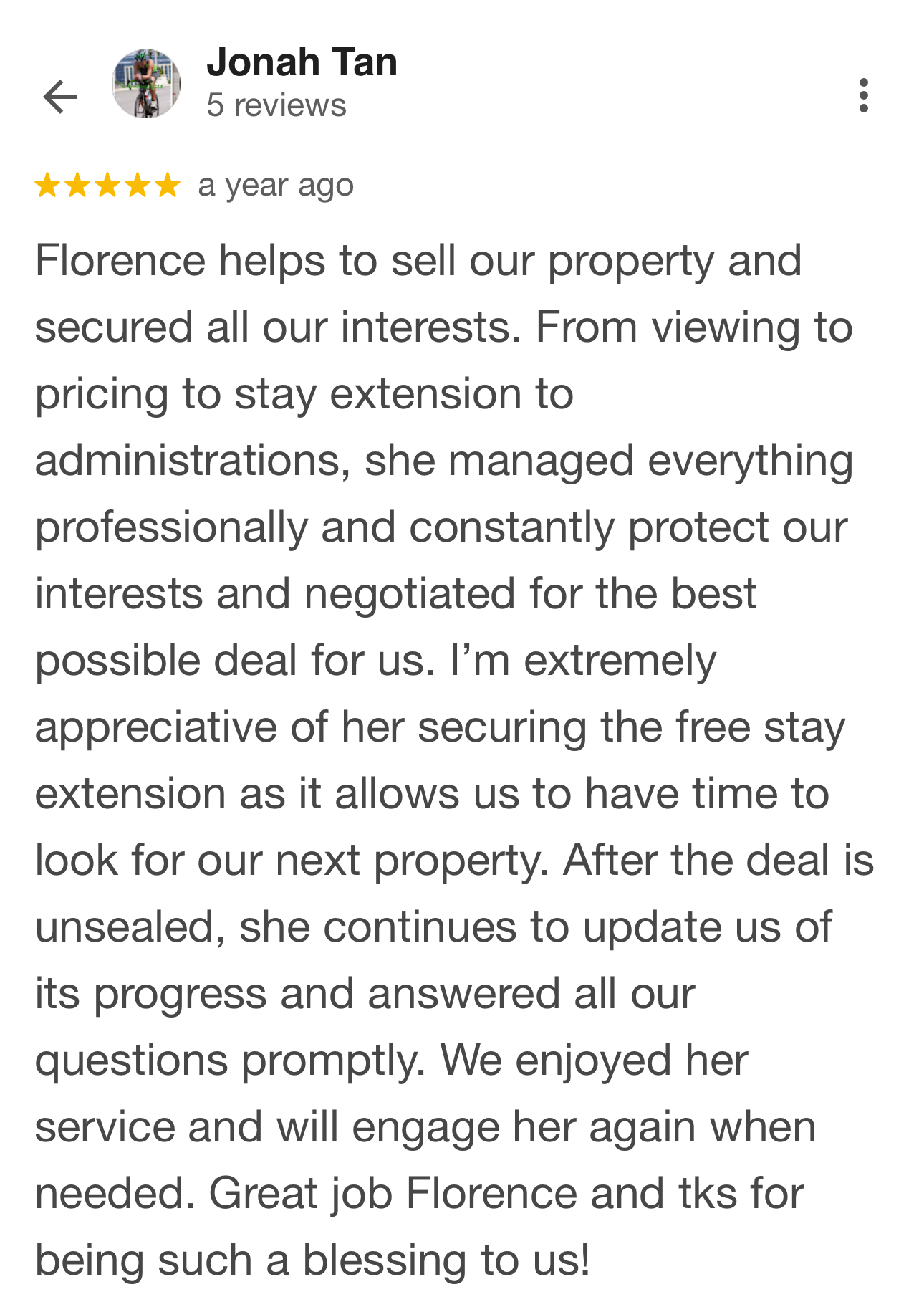Image resolution: width=924 pixels, height=1307 pixels.
Task: View the reviewer's "5 reviews" count
Action: [276, 105]
